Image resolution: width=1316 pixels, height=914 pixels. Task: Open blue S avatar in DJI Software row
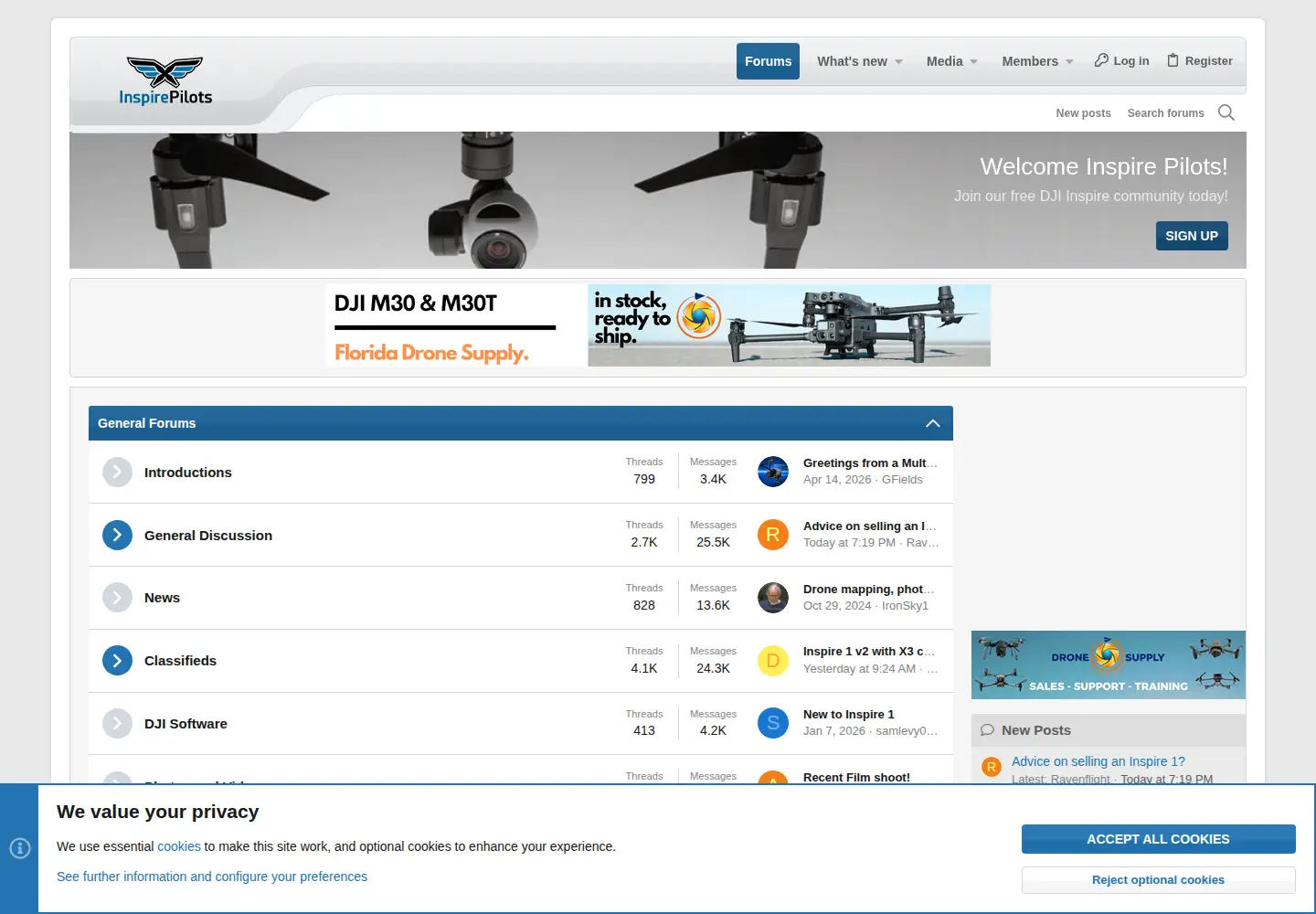pos(773,723)
